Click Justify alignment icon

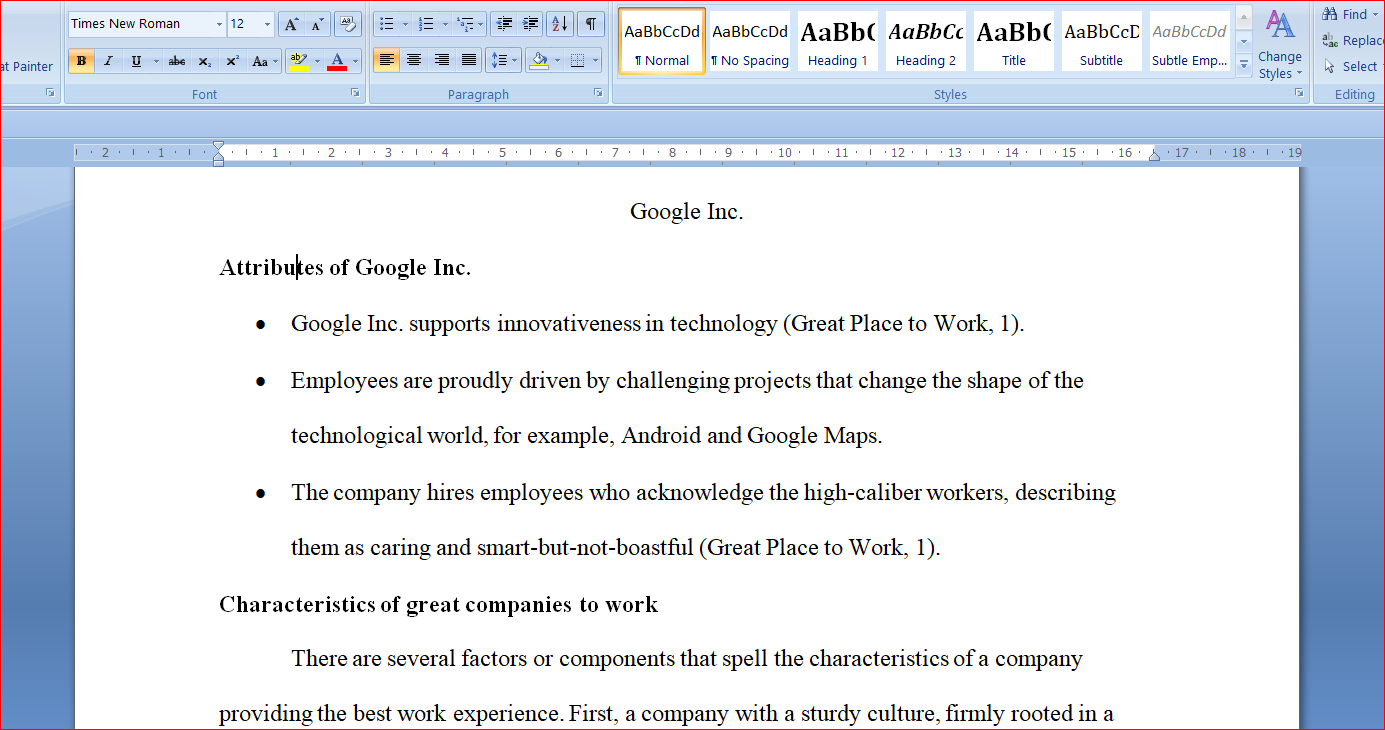click(468, 61)
